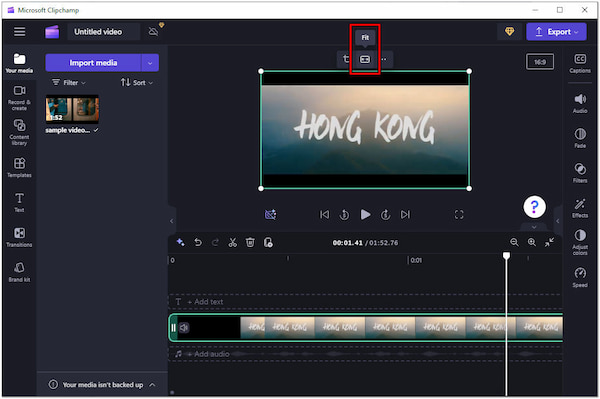Open the Content library tab
Viewport: 600px width, 399px height.
click(19, 132)
